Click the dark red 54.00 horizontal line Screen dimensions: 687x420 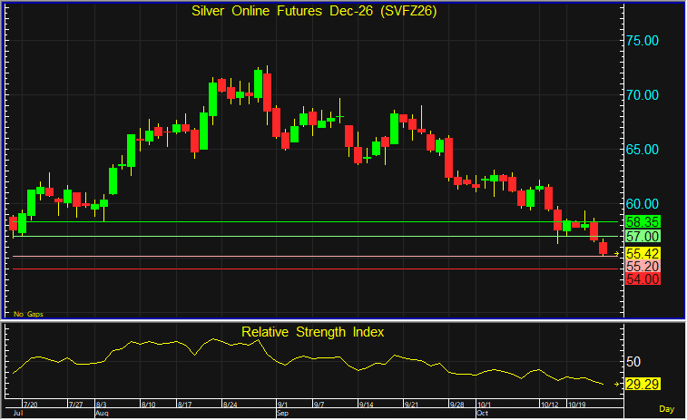pyautogui.click(x=315, y=269)
